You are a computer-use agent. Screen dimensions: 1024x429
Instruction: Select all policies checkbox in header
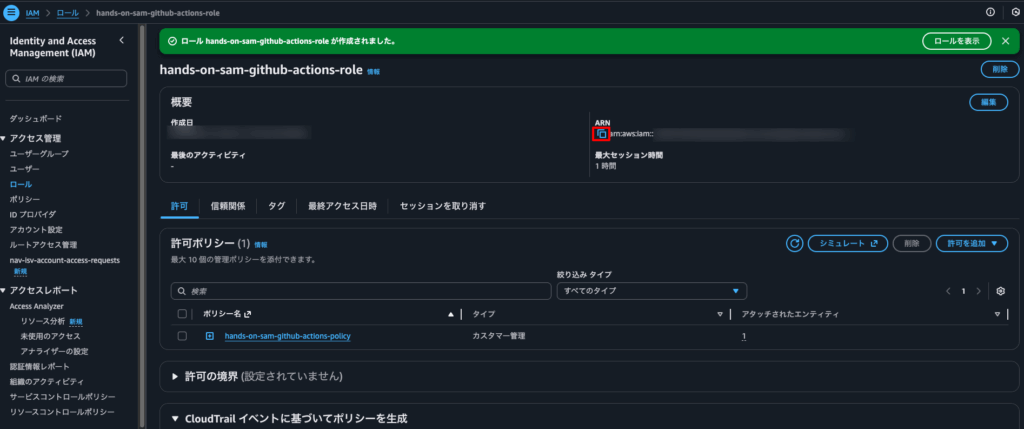(182, 314)
